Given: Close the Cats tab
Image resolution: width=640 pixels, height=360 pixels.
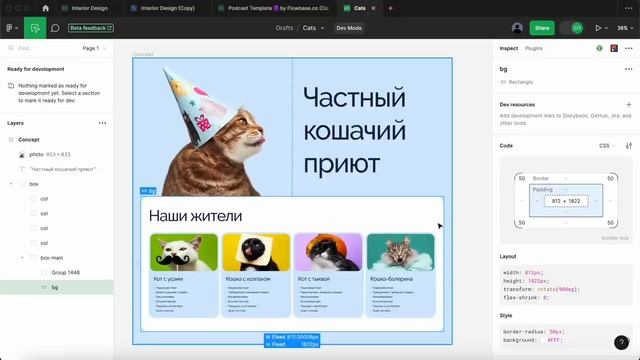Looking at the screenshot, I should coord(373,8).
